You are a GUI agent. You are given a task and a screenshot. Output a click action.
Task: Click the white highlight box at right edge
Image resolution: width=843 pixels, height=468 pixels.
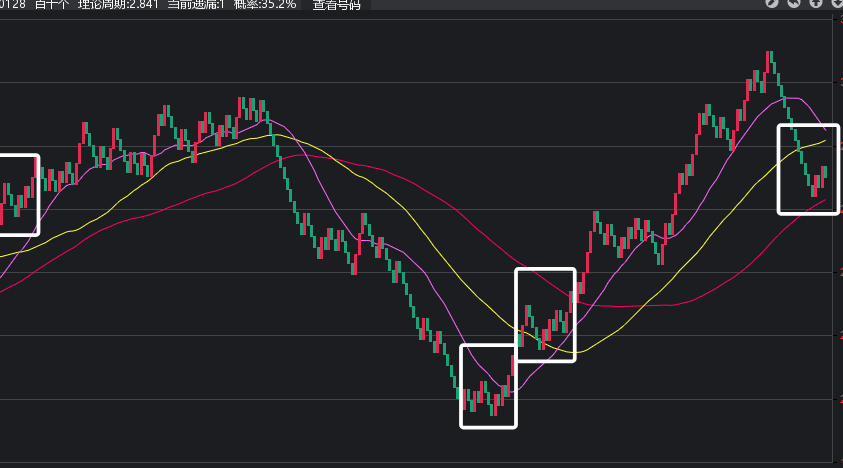pos(808,168)
